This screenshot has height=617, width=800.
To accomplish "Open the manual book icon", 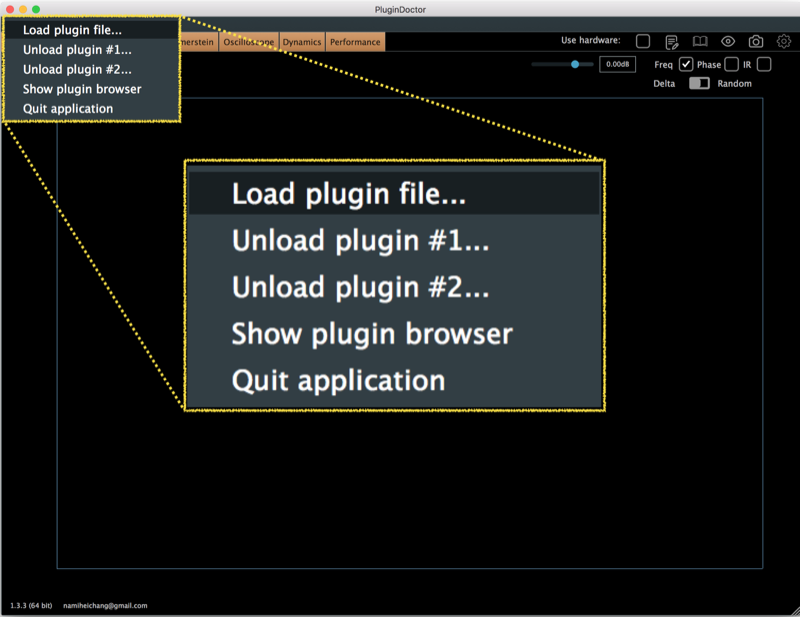I will pos(700,41).
